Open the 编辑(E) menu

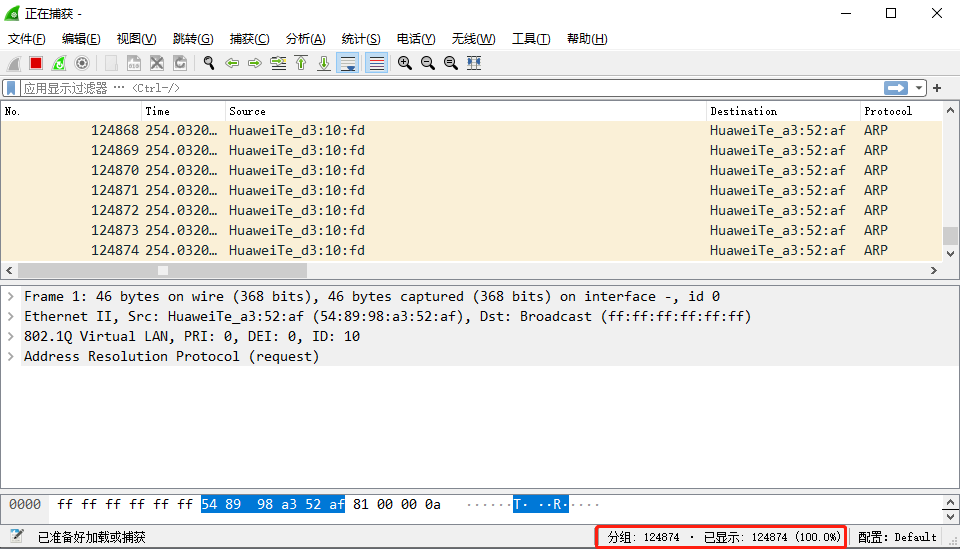pyautogui.click(x=81, y=39)
